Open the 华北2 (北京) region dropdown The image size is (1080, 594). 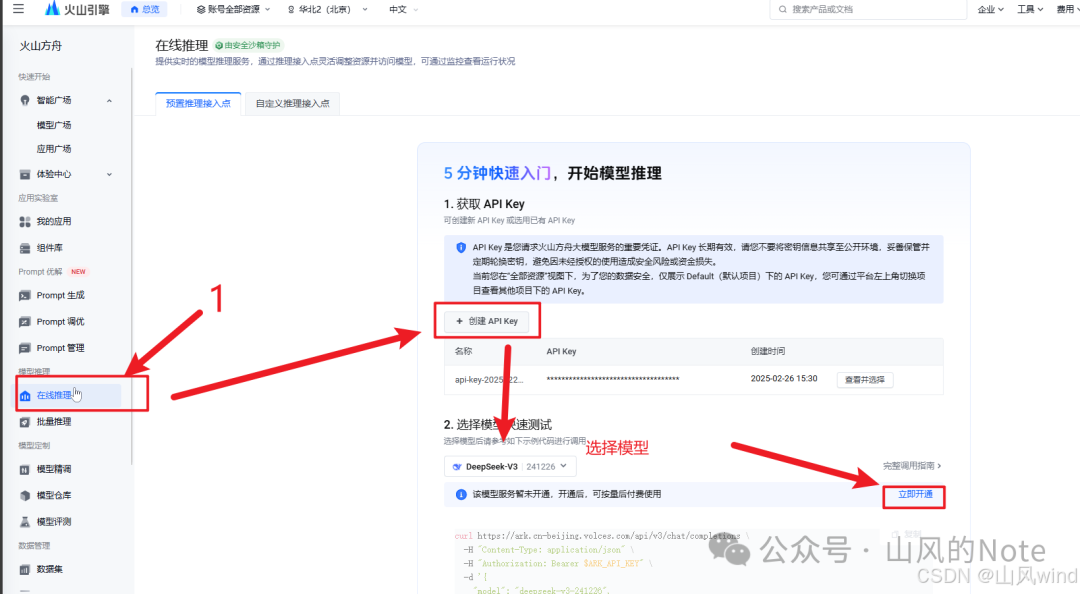(x=328, y=9)
